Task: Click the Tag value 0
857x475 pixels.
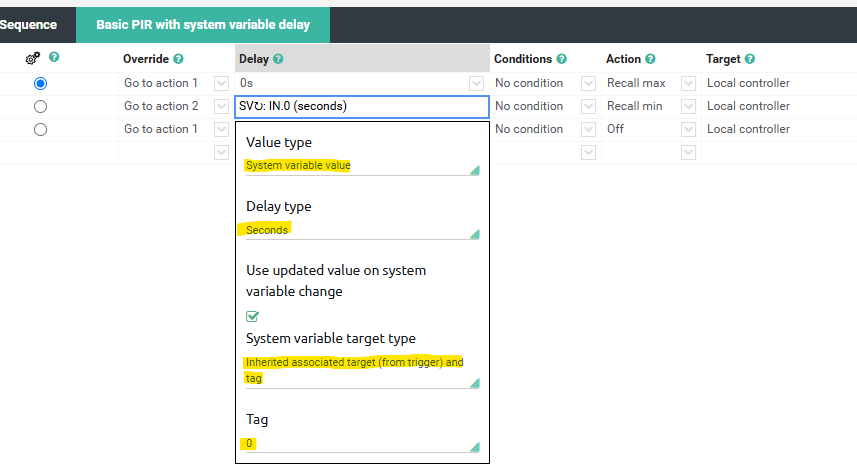Action: (x=249, y=443)
